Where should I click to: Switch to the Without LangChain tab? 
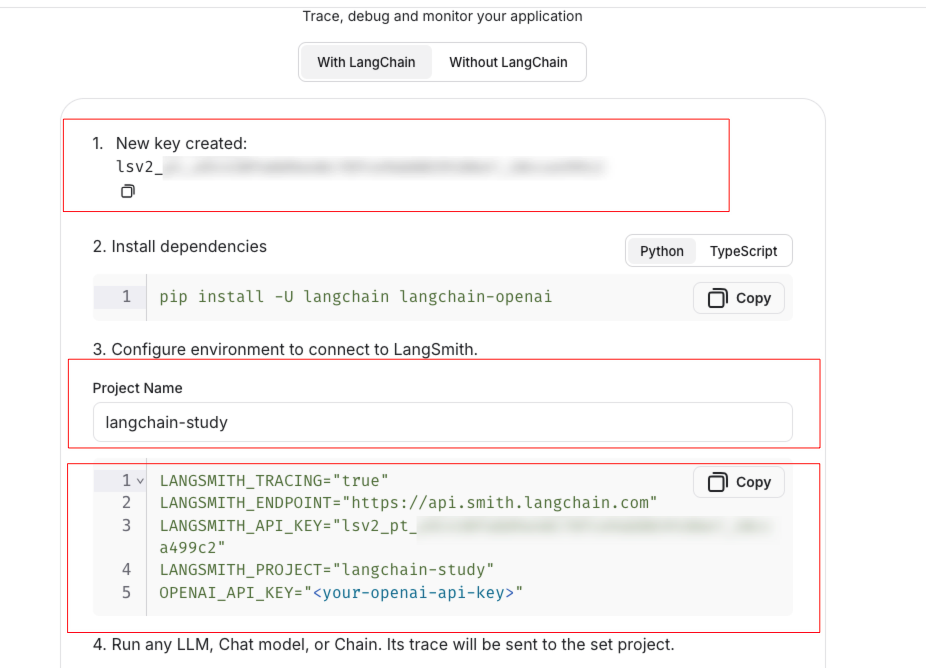coord(508,62)
